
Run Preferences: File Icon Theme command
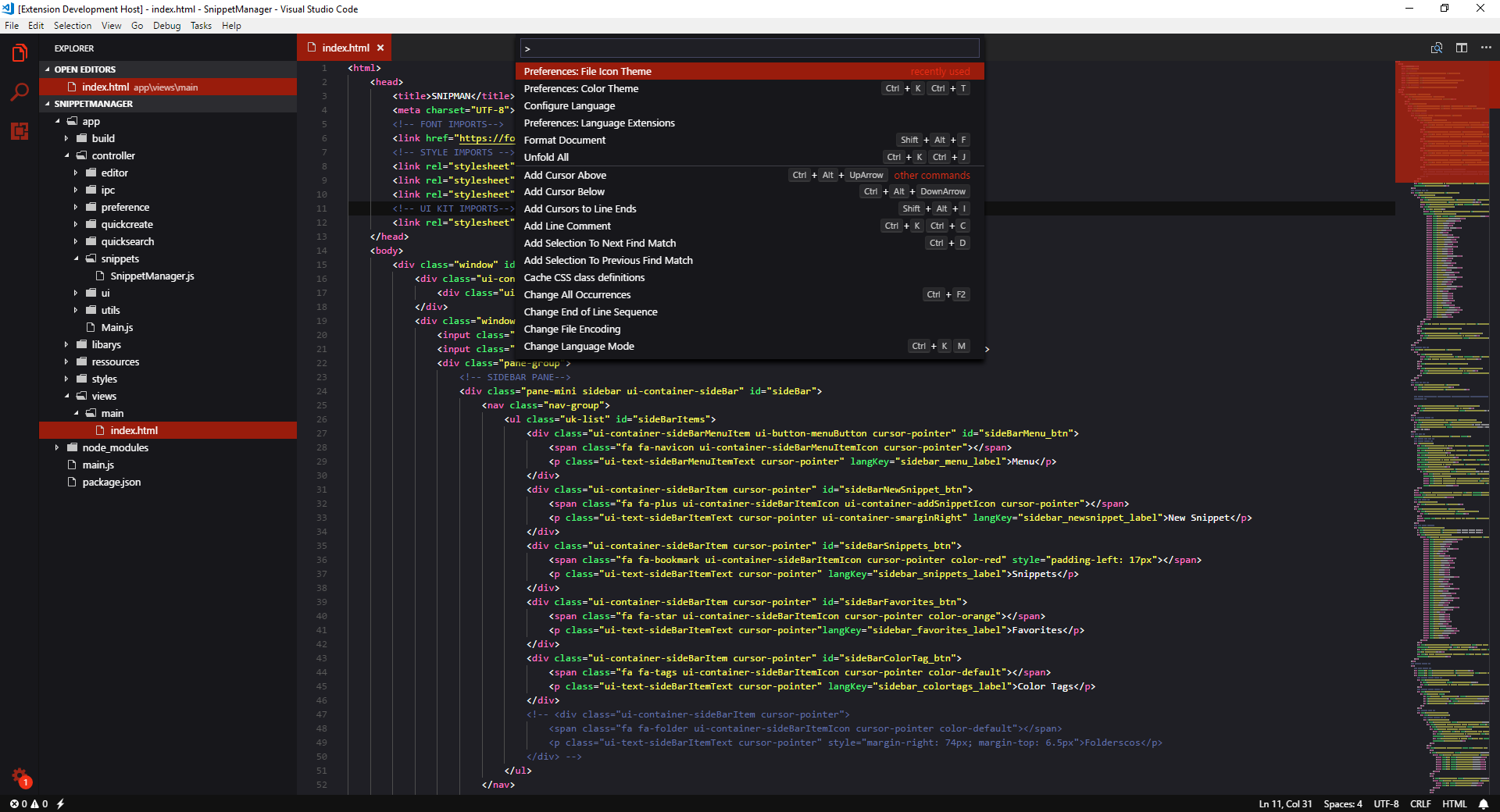750,71
